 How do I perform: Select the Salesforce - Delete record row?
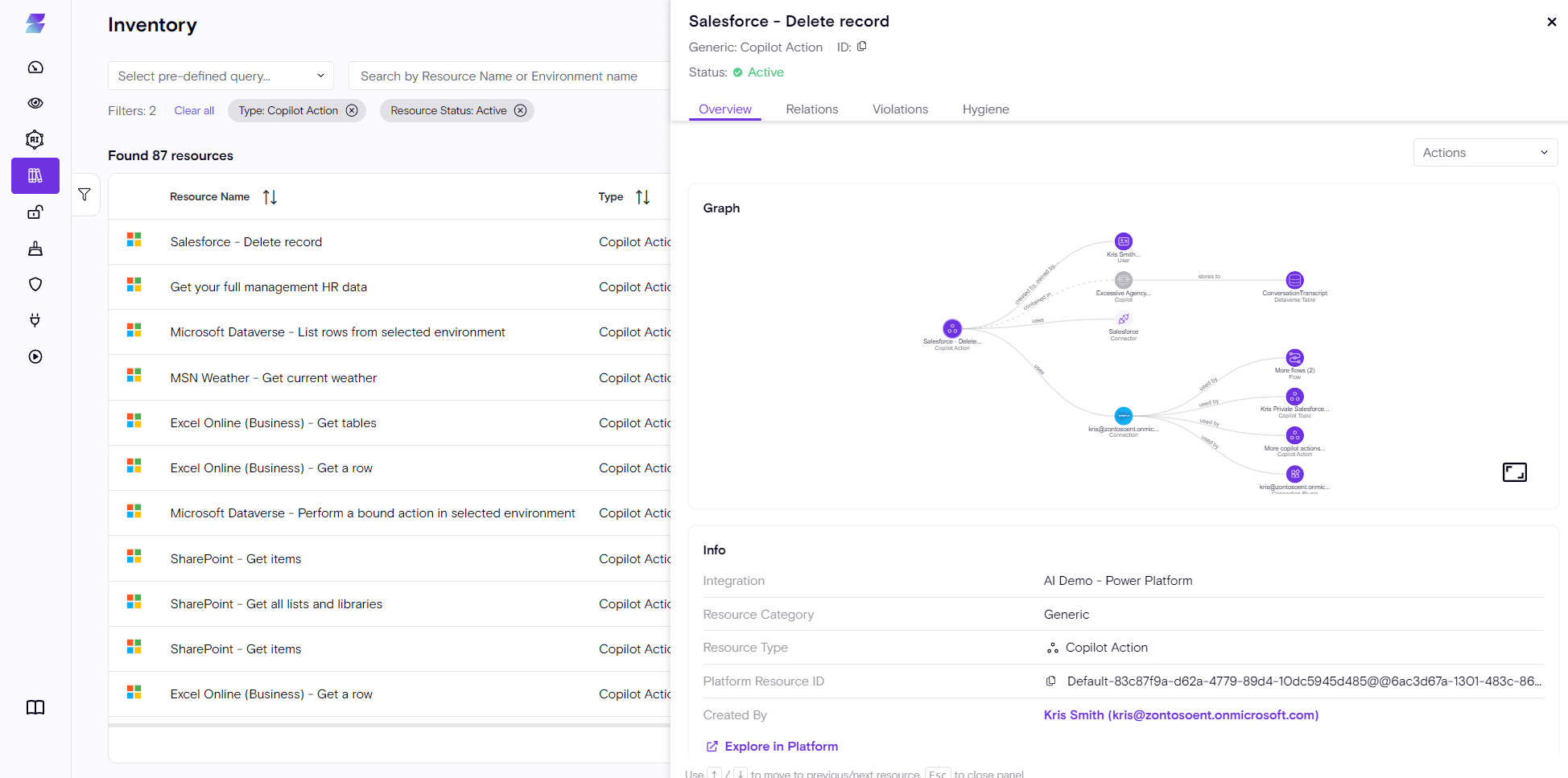click(x=390, y=242)
